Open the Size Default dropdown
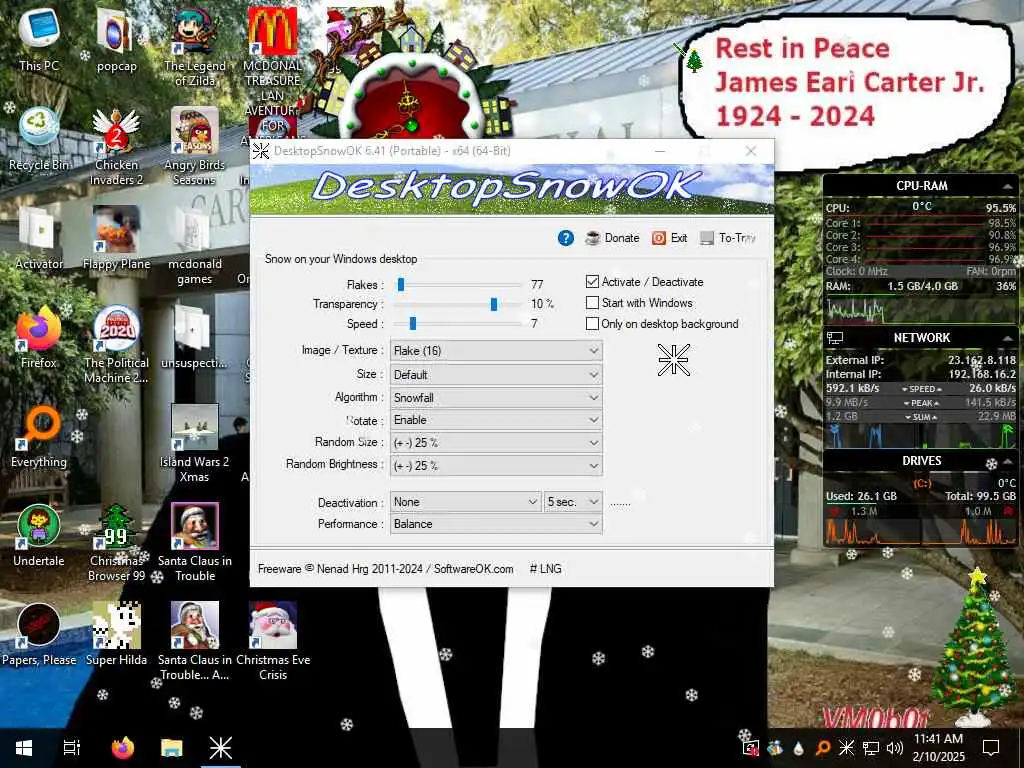The image size is (1024, 768). (x=496, y=375)
